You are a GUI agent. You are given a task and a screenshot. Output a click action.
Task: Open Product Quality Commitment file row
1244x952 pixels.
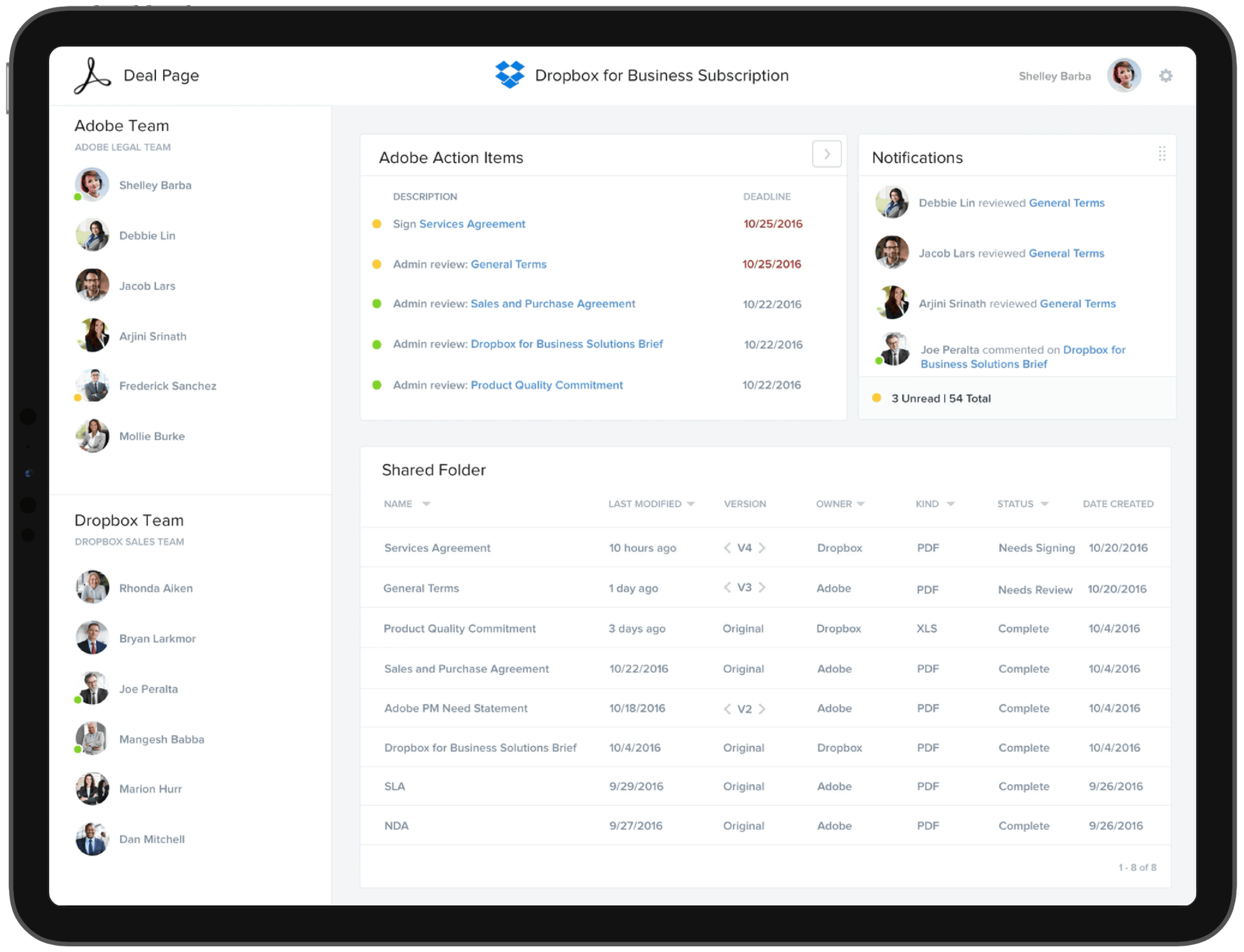(x=765, y=628)
